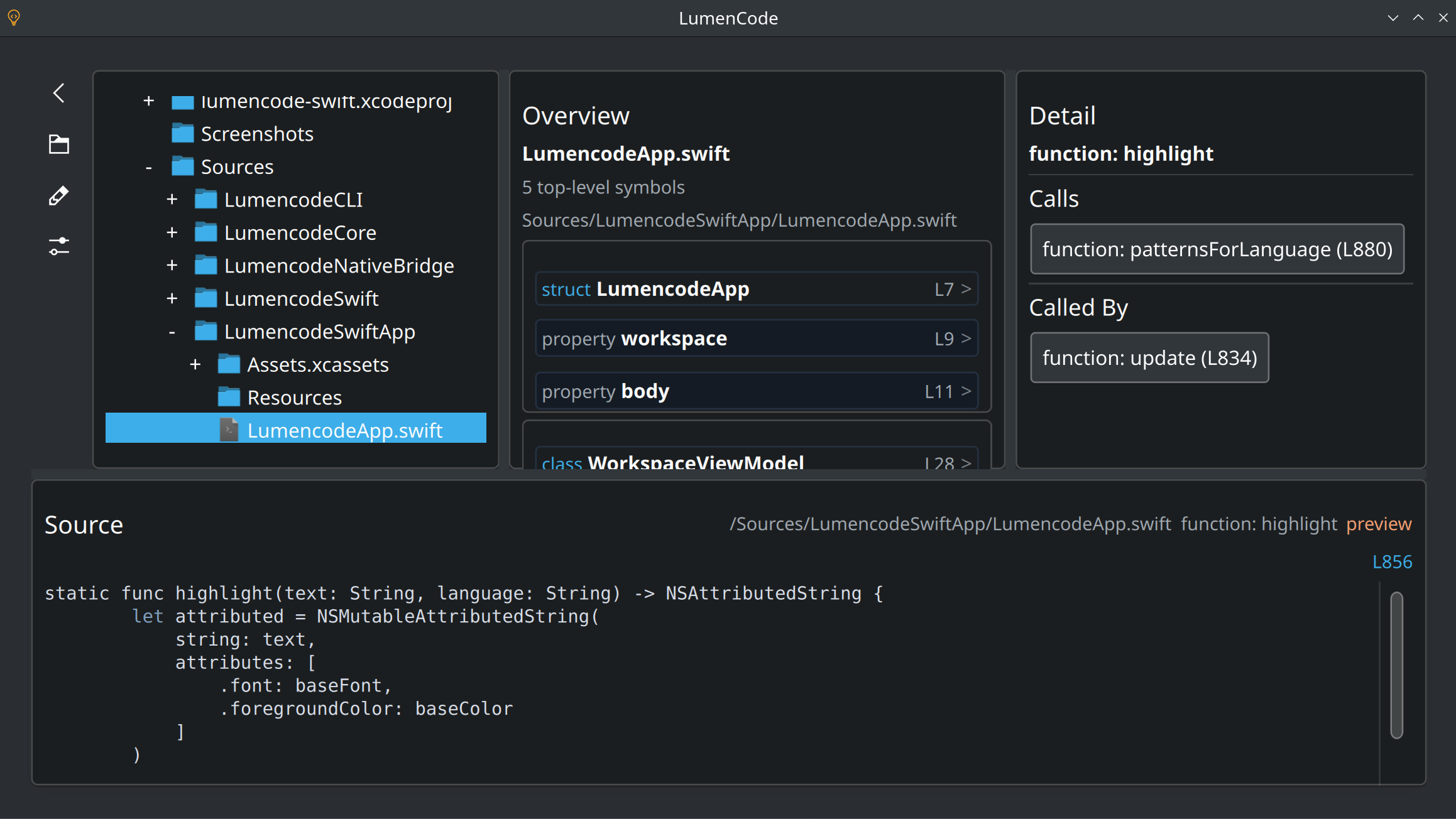Collapse the Sources folder
Screen dimensions: 1456x819
click(148, 166)
